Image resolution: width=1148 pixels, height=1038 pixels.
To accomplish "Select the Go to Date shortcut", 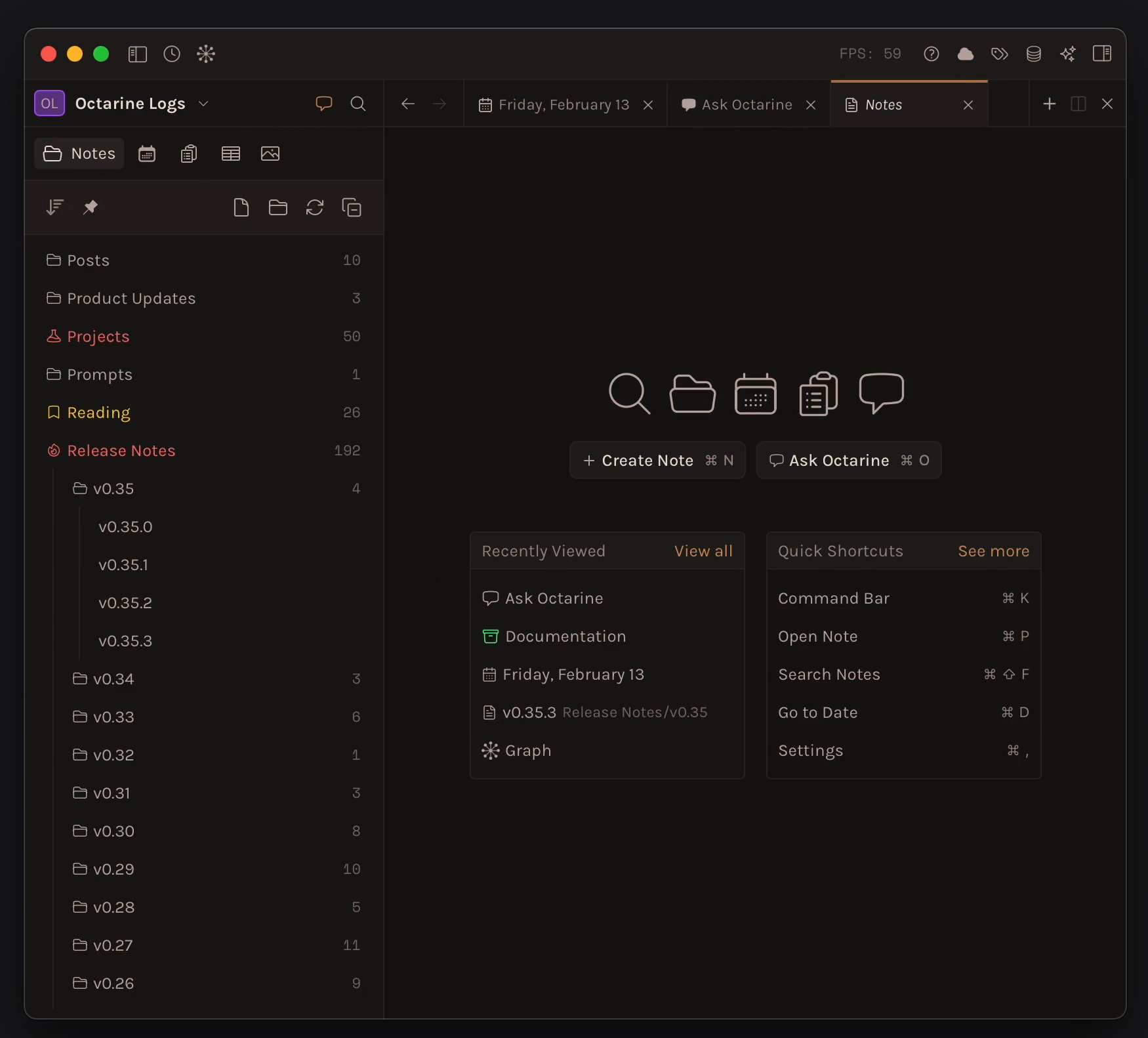I will click(x=904, y=713).
